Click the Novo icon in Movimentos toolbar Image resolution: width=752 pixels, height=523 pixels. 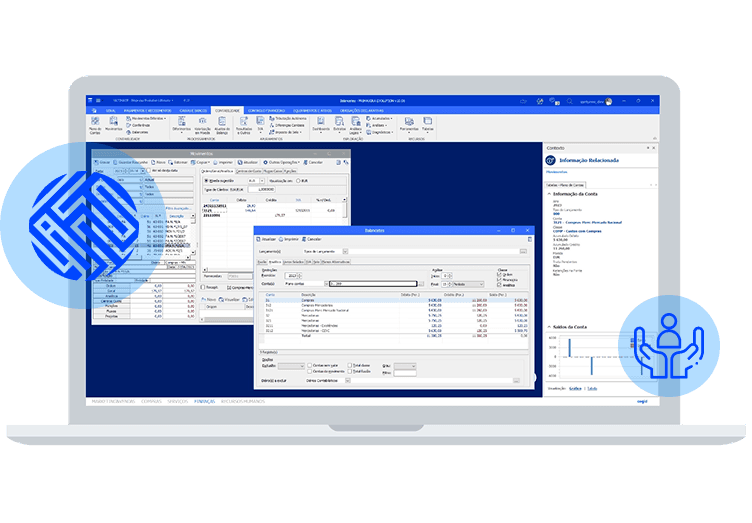point(158,161)
